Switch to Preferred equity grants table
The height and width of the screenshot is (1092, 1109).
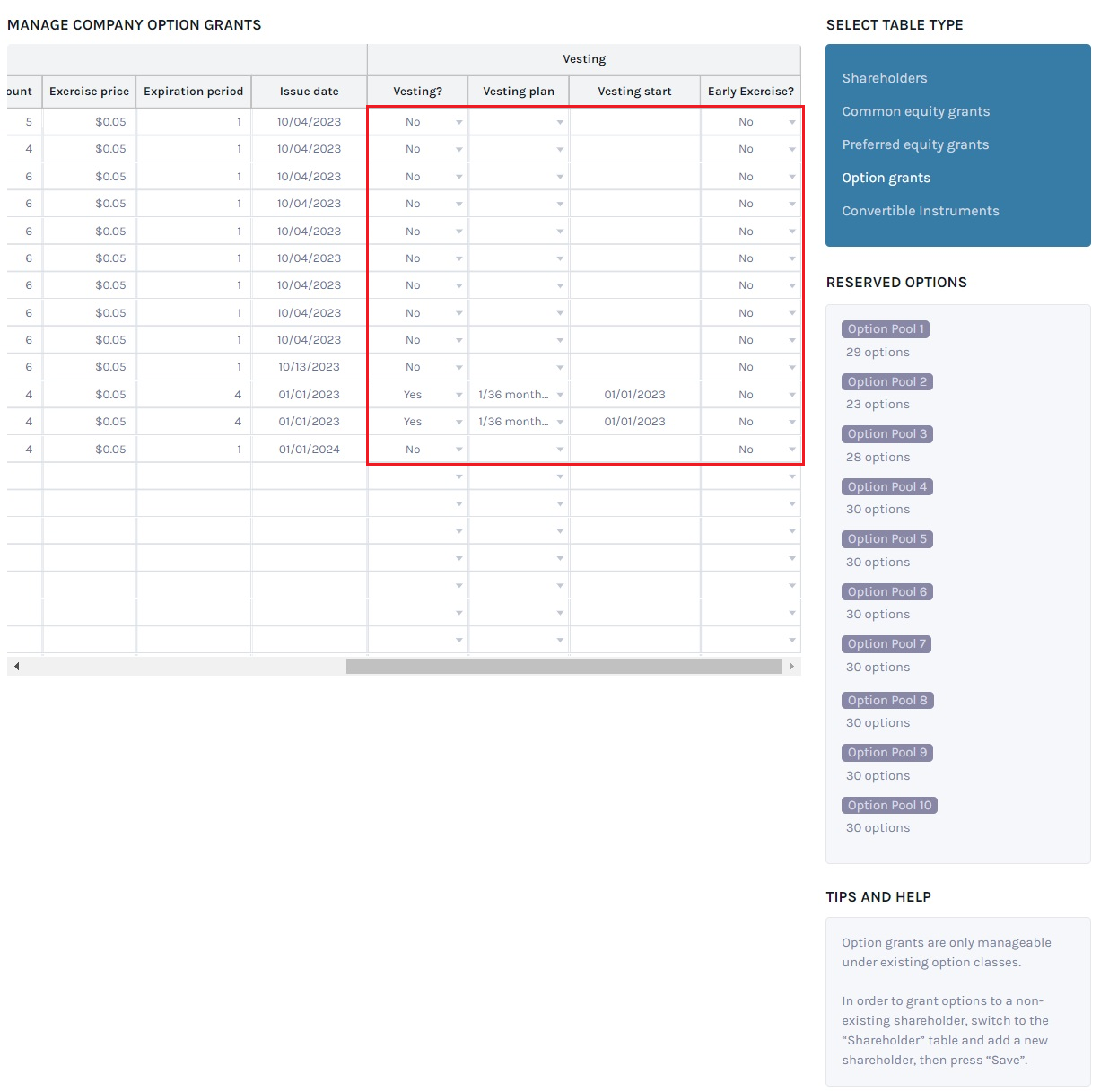coord(915,144)
